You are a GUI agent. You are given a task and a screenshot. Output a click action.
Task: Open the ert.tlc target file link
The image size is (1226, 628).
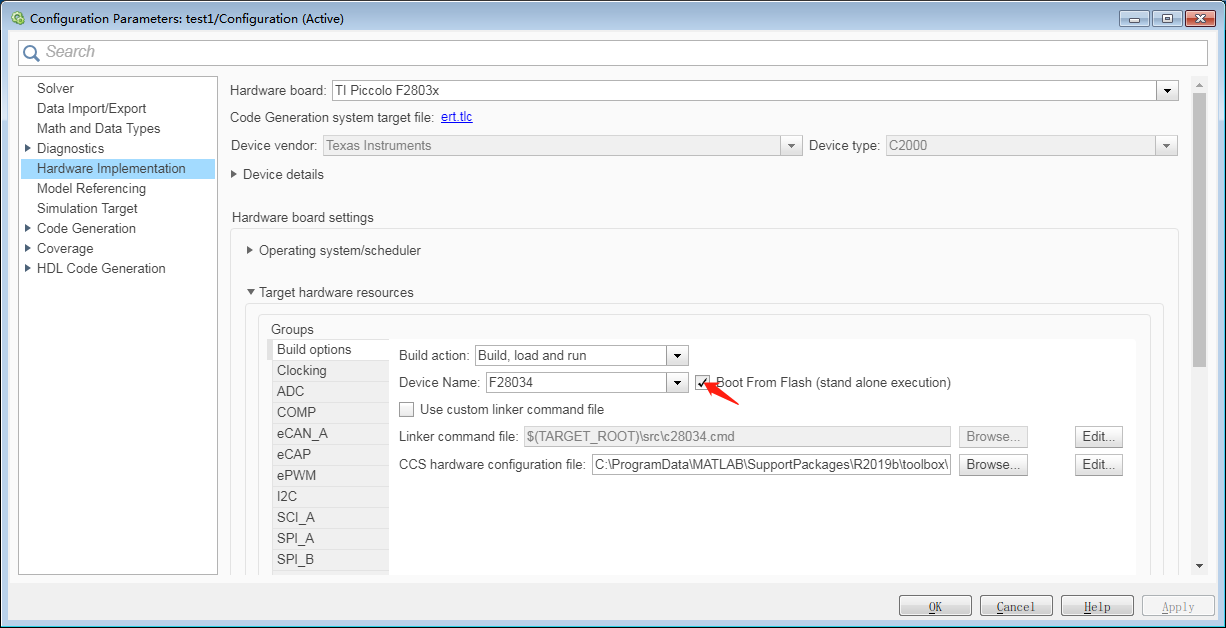tap(456, 117)
